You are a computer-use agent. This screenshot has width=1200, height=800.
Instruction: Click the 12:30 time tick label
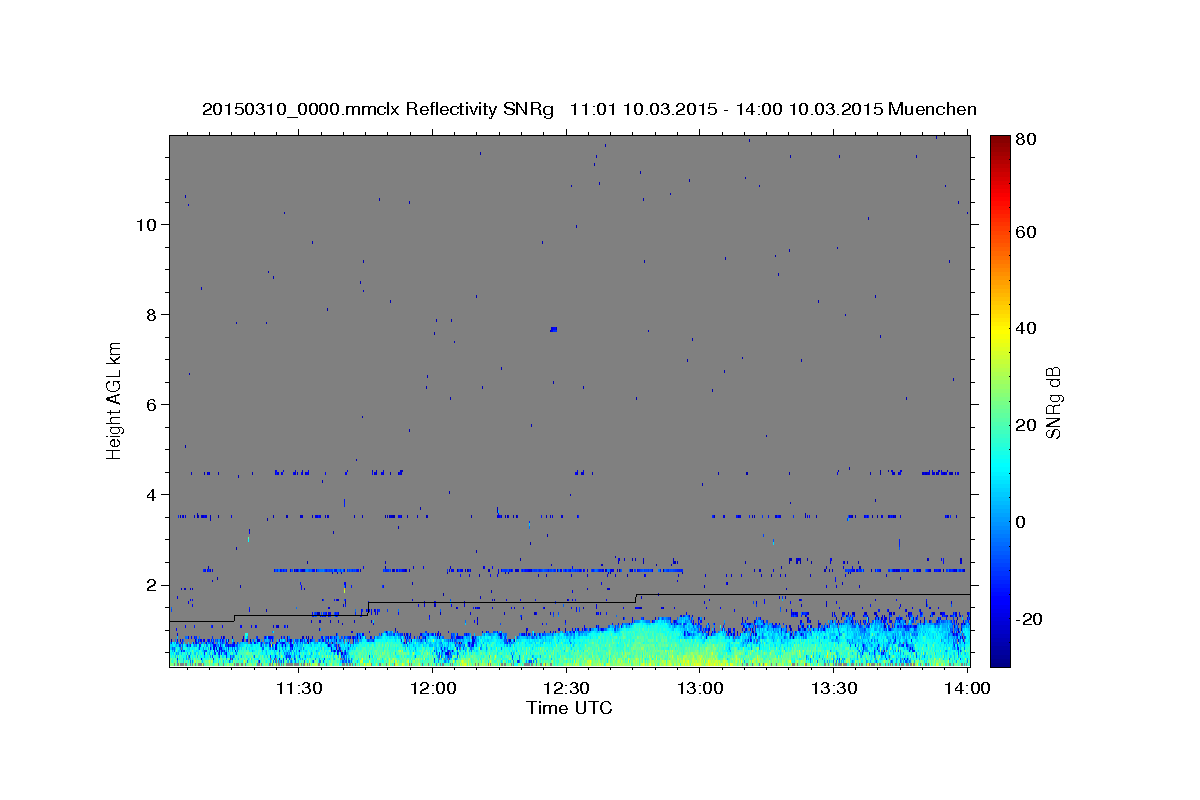click(x=566, y=688)
